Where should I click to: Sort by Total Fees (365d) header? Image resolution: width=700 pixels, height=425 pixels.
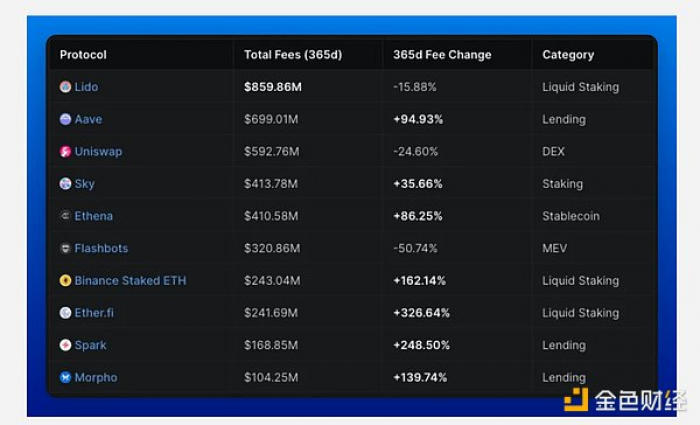click(x=293, y=55)
